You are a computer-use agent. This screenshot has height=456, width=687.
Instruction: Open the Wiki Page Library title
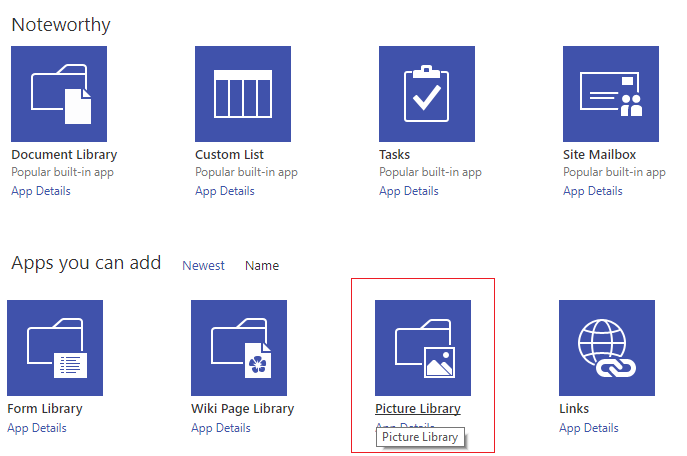(242, 409)
